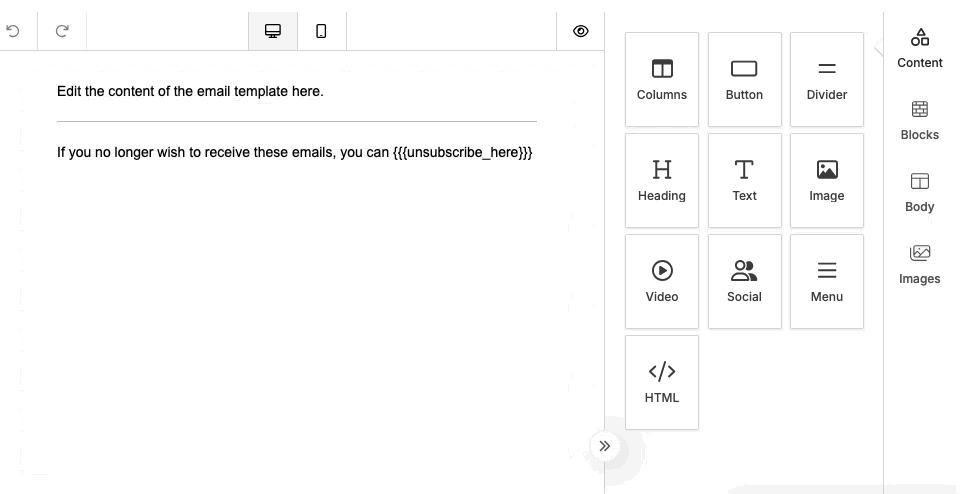
Task: Toggle the eye preview button
Action: pyautogui.click(x=581, y=31)
